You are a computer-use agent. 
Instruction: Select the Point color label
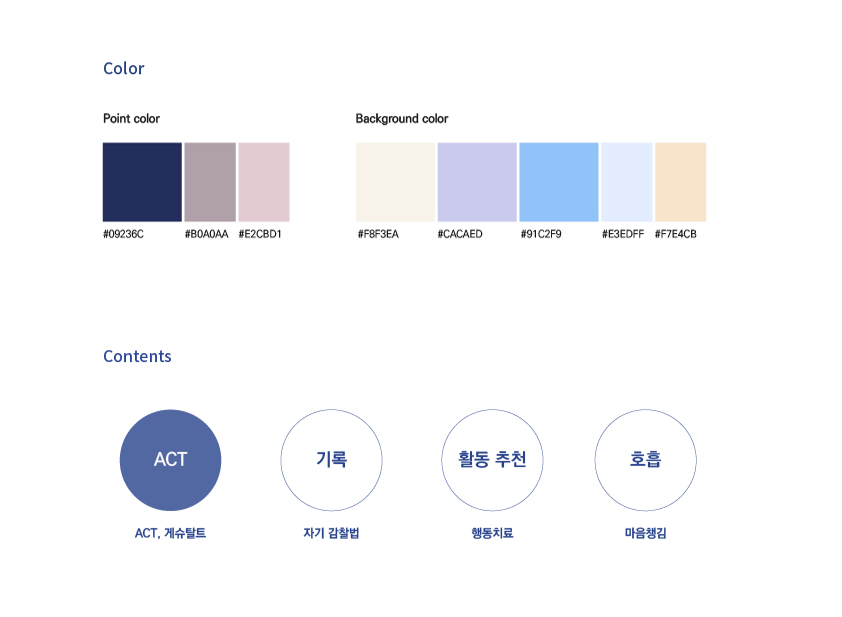[x=131, y=119]
